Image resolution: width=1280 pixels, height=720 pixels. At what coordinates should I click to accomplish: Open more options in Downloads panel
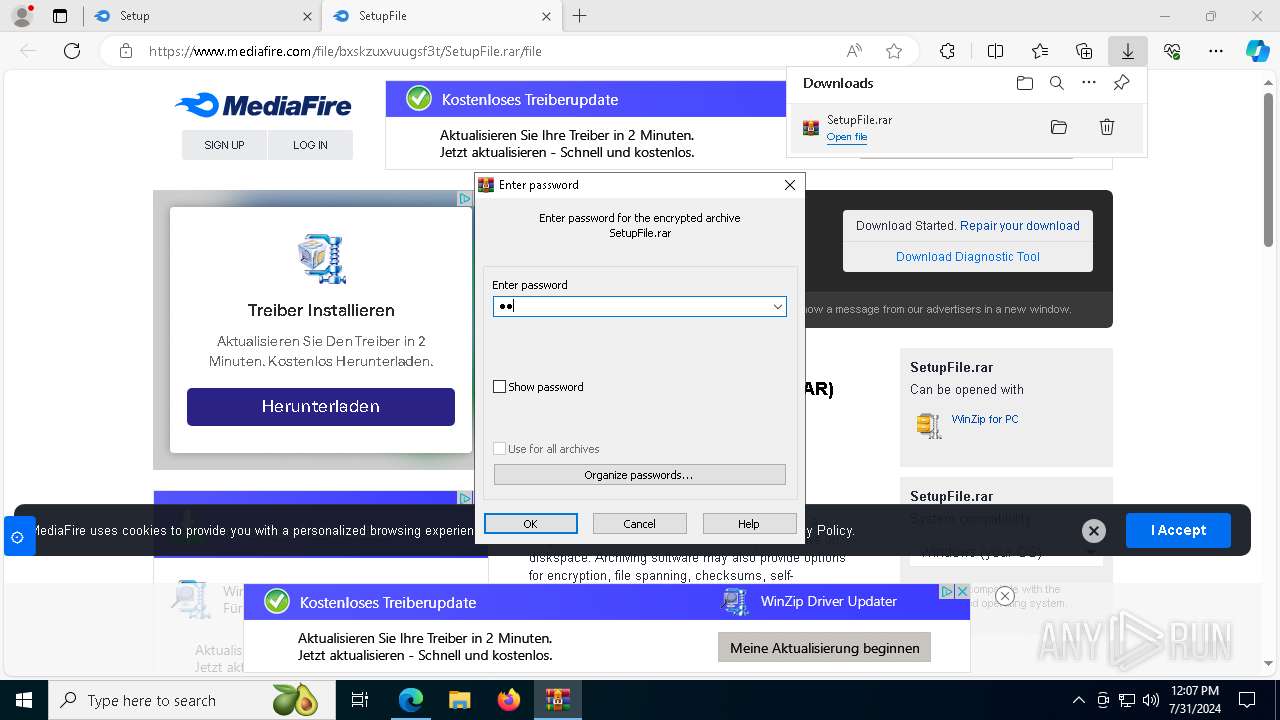(1089, 83)
